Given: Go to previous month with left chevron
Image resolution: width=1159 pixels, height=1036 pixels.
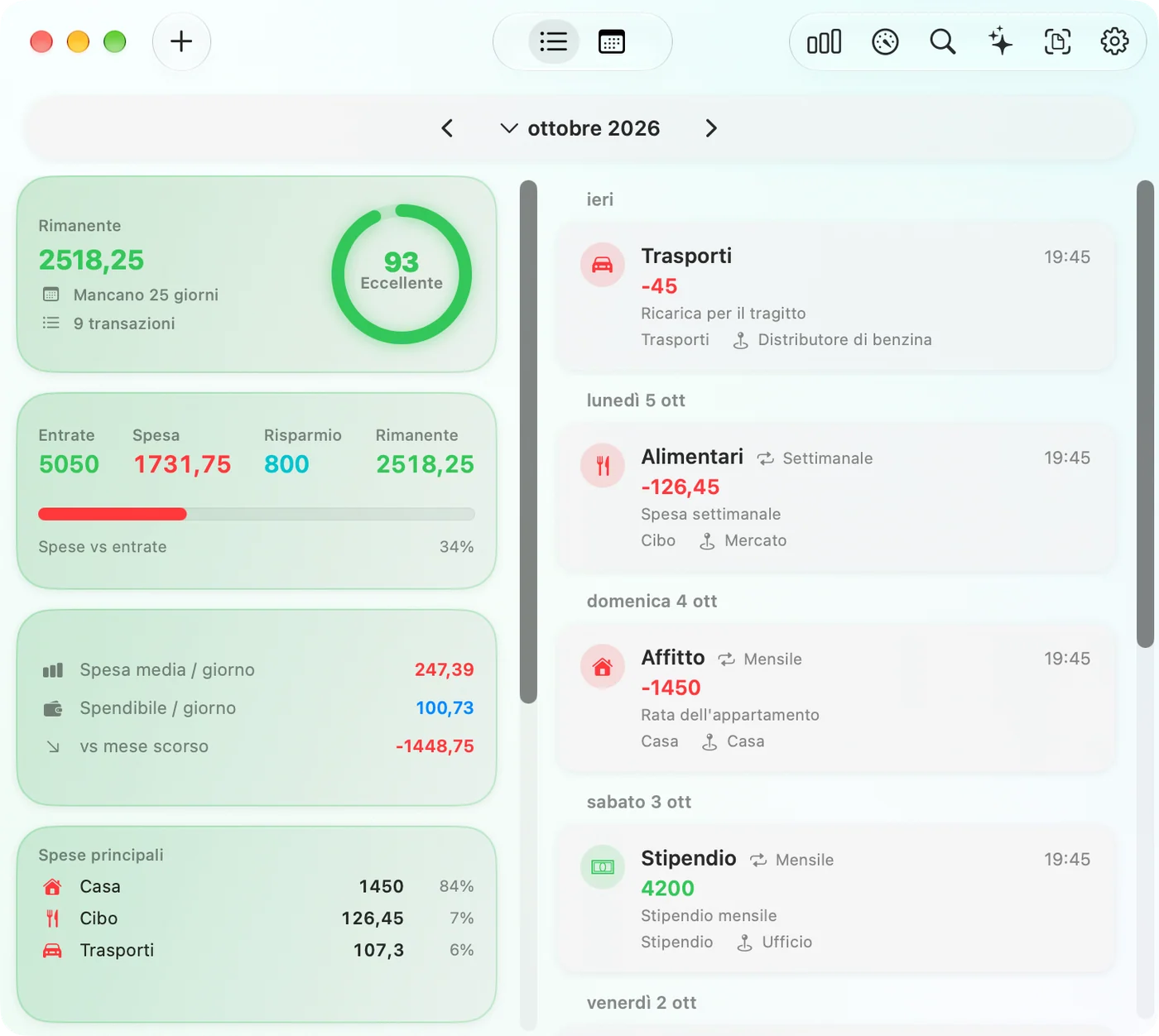Looking at the screenshot, I should click(447, 128).
